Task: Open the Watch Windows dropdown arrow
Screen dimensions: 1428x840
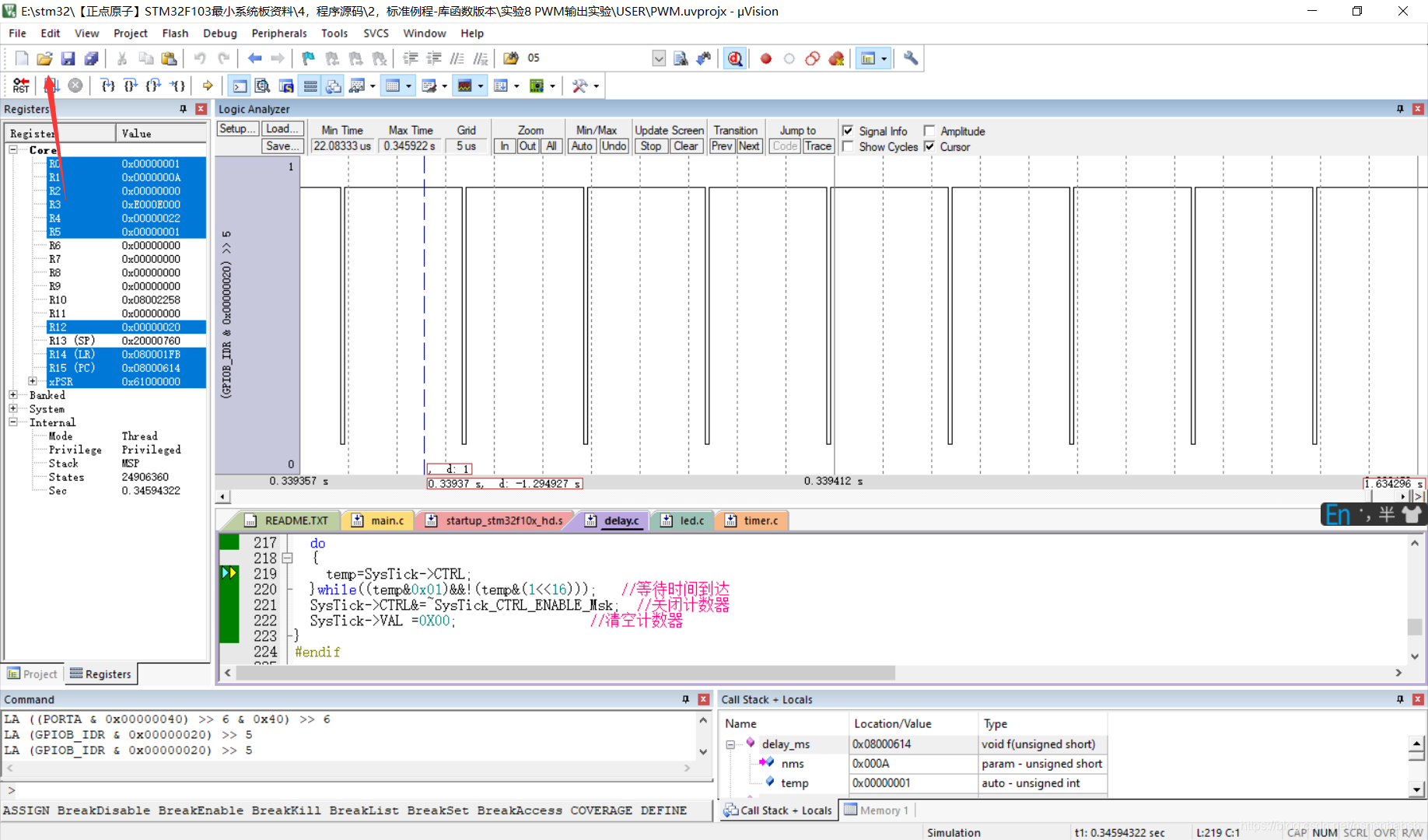Action: click(x=372, y=86)
